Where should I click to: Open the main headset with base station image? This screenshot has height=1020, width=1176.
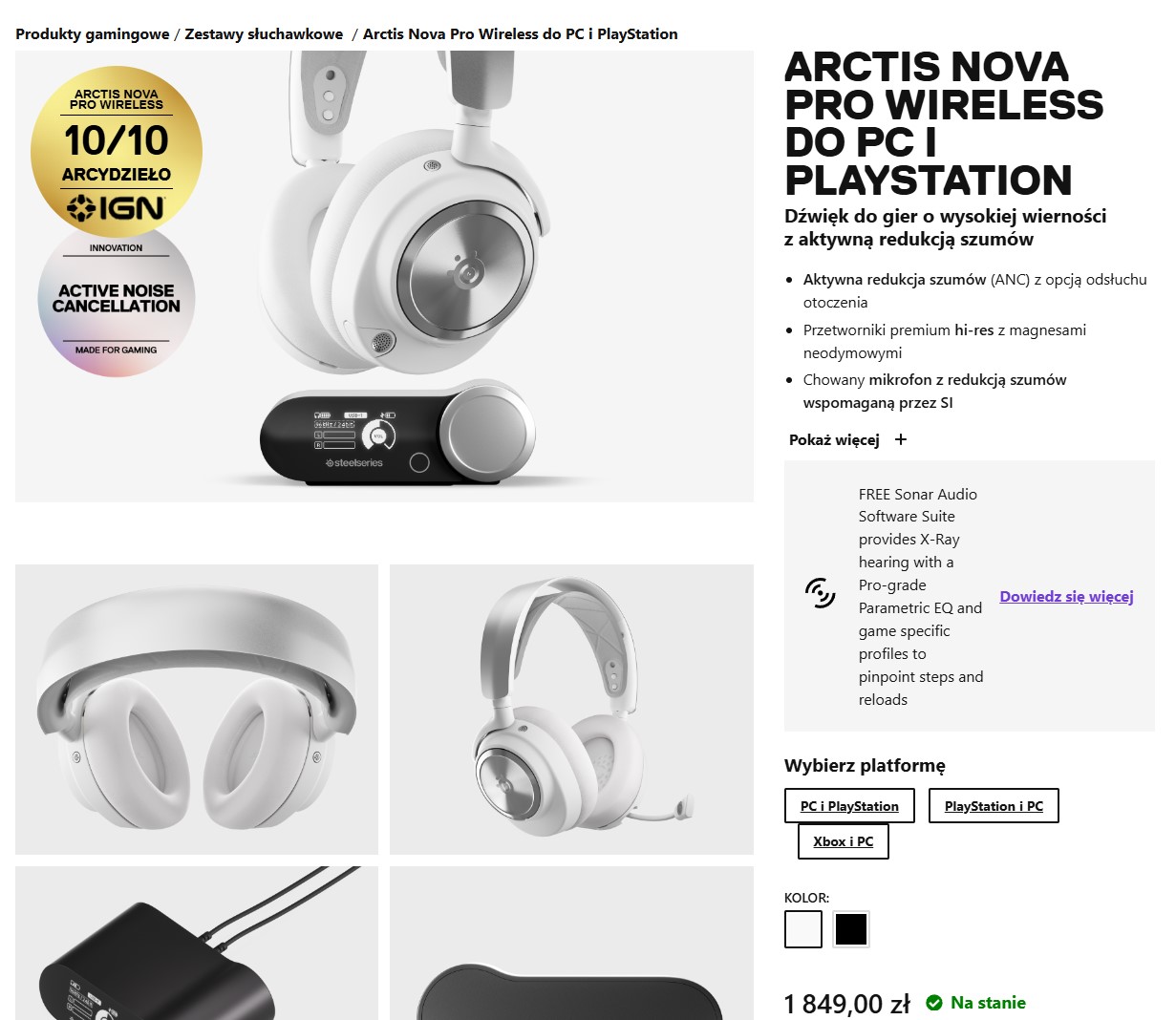coord(384,276)
